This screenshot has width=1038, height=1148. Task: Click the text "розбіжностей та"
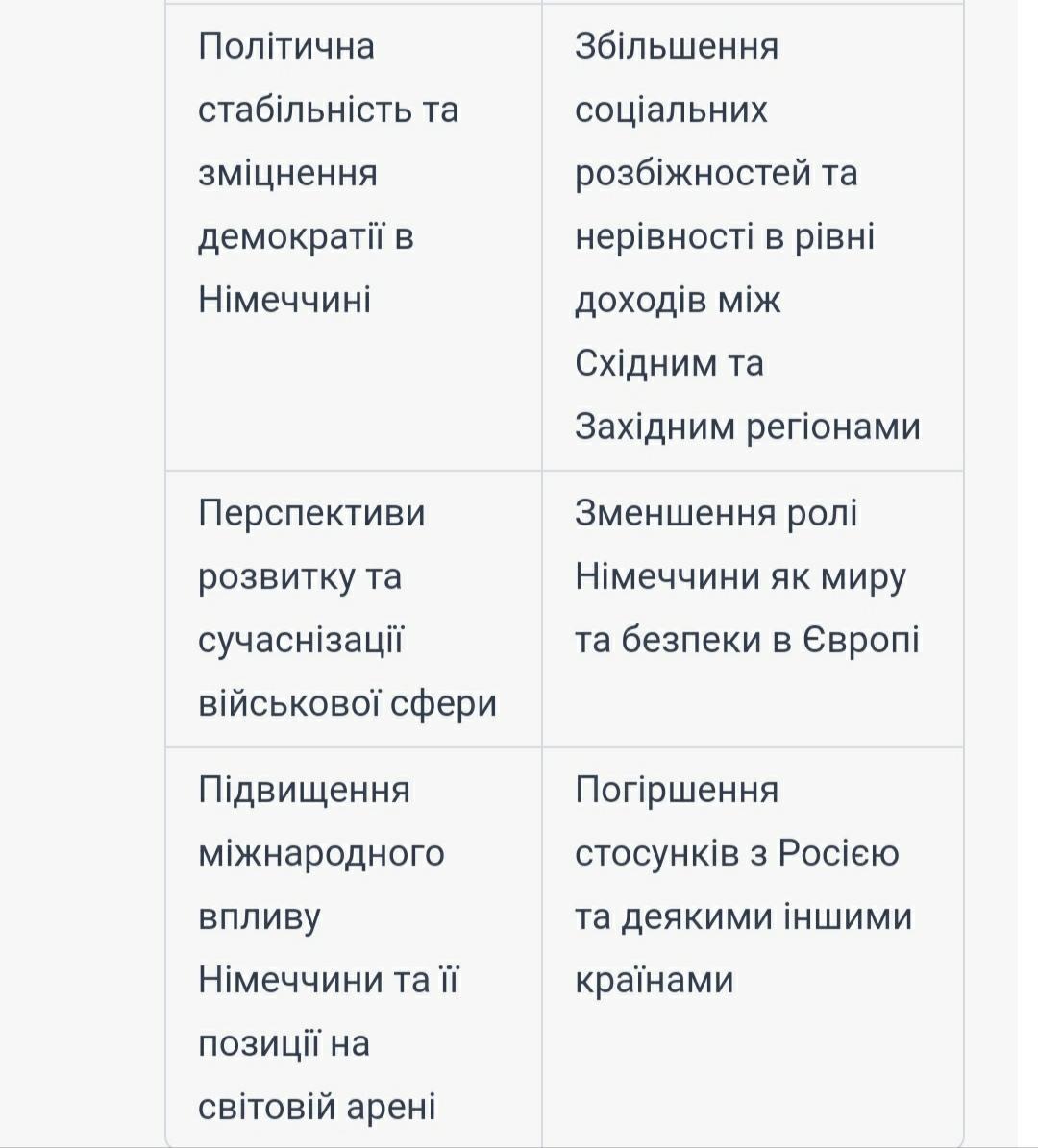coord(716,174)
